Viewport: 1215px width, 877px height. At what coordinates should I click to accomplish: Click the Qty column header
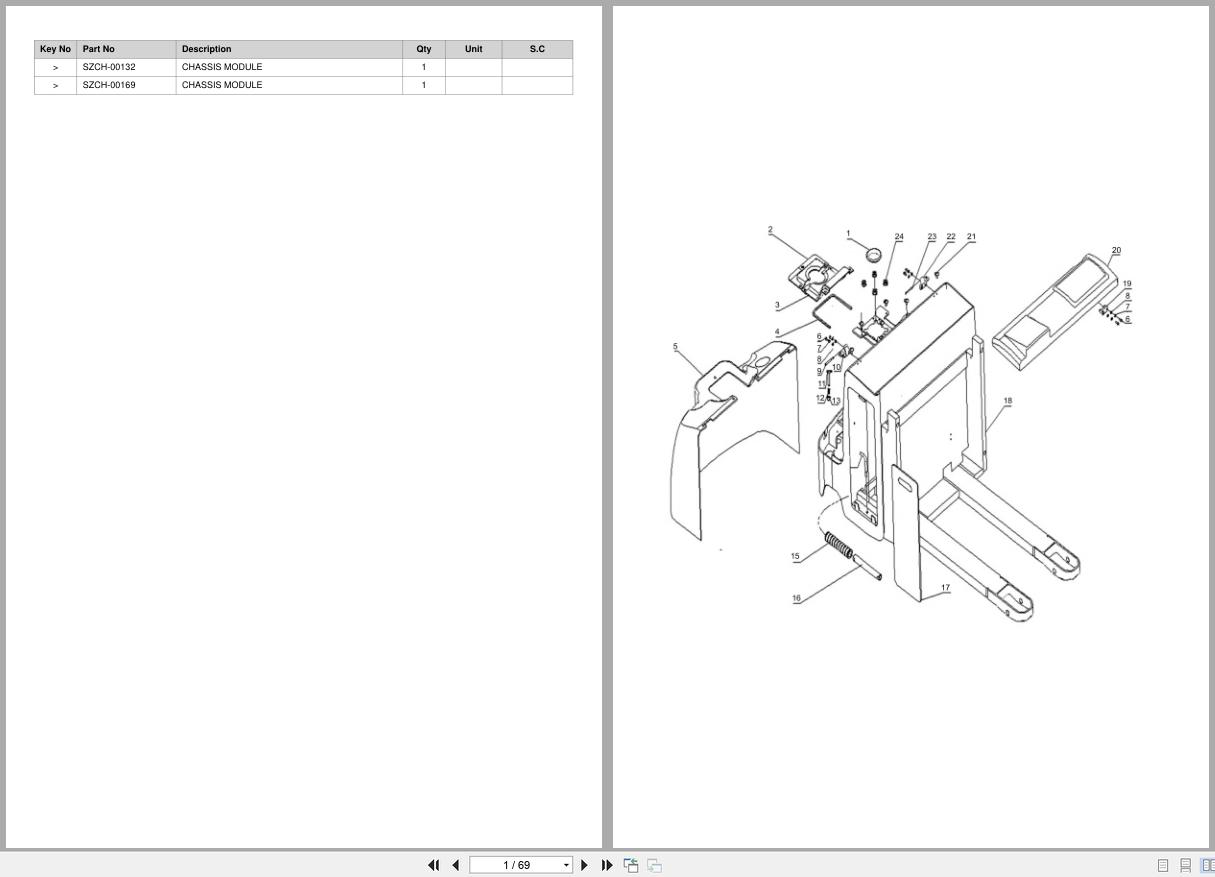[424, 49]
